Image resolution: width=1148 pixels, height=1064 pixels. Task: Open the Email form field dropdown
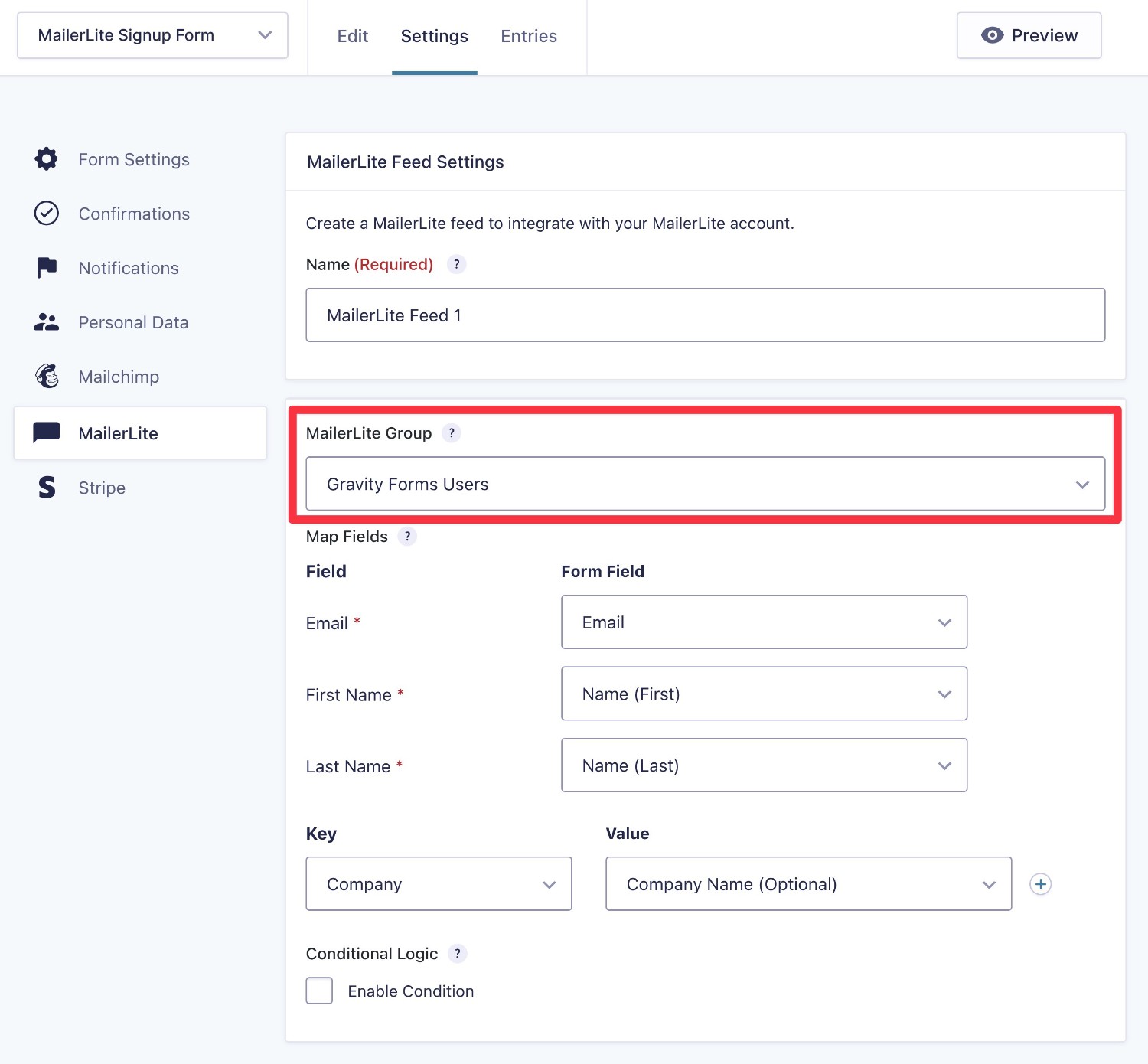pyautogui.click(x=765, y=622)
